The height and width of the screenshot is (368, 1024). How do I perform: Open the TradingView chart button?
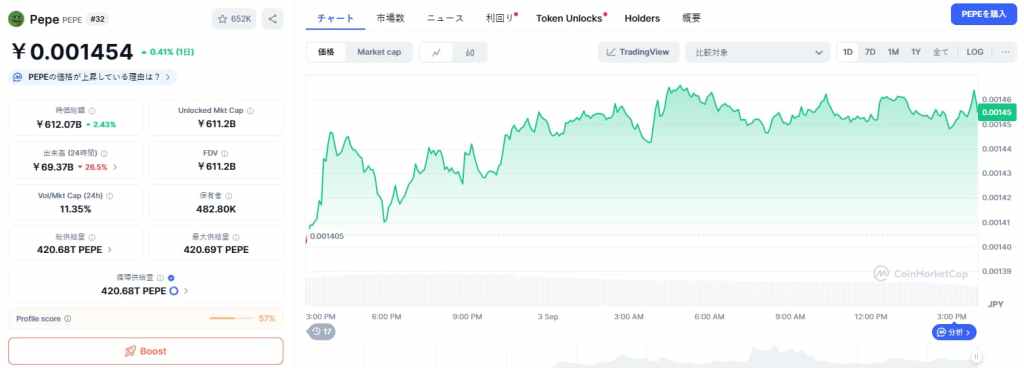click(638, 52)
